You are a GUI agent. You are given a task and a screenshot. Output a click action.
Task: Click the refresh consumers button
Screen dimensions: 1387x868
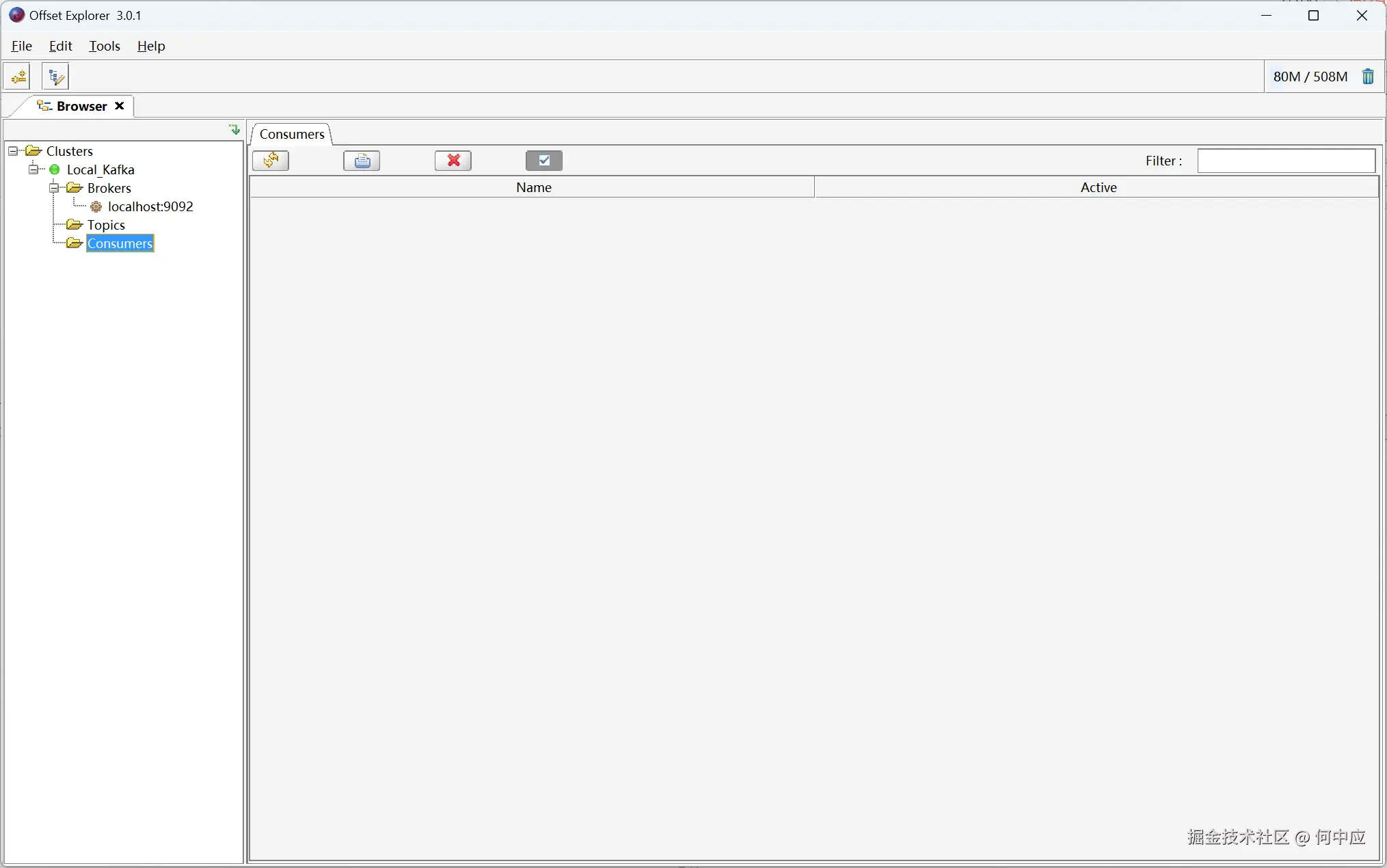pyautogui.click(x=271, y=161)
